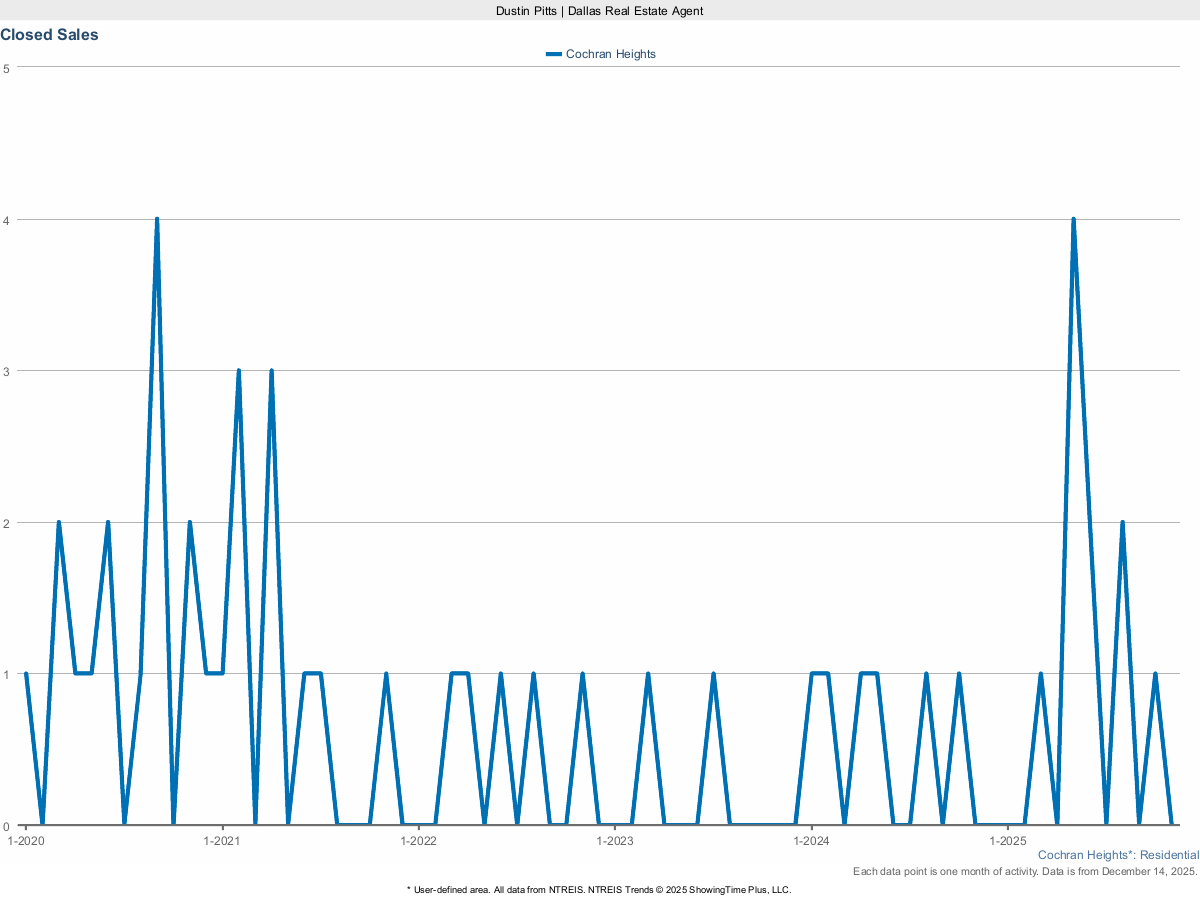The width and height of the screenshot is (1200, 900).
Task: Click the NTREIS Trends copyright footer text
Action: click(x=600, y=889)
